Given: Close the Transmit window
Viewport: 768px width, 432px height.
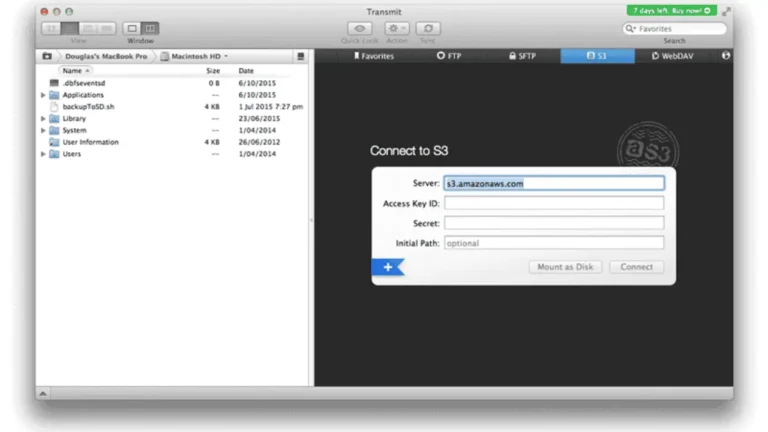Looking at the screenshot, I should [x=44, y=11].
